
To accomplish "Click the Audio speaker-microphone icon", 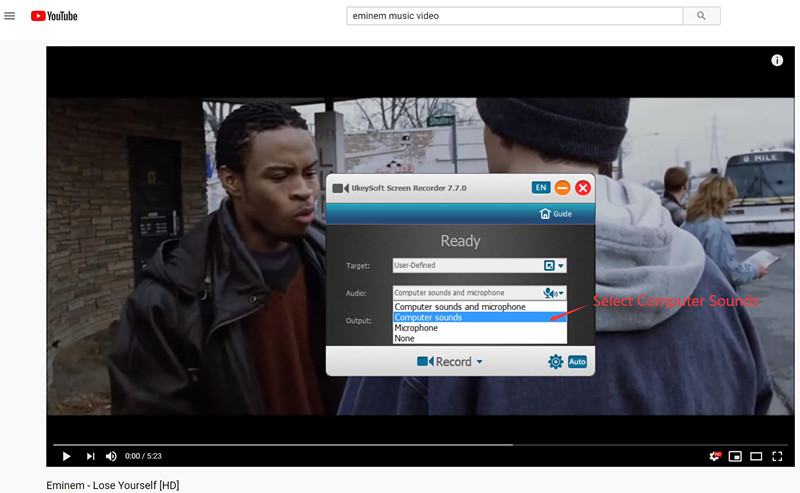I will pos(550,293).
